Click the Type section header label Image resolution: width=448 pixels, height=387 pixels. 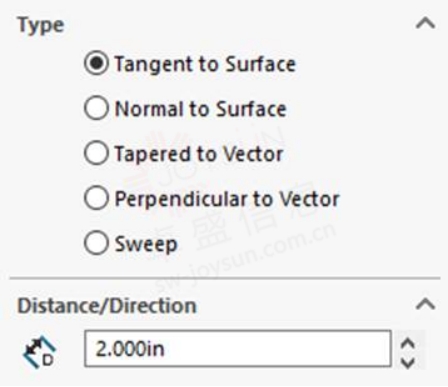point(41,25)
